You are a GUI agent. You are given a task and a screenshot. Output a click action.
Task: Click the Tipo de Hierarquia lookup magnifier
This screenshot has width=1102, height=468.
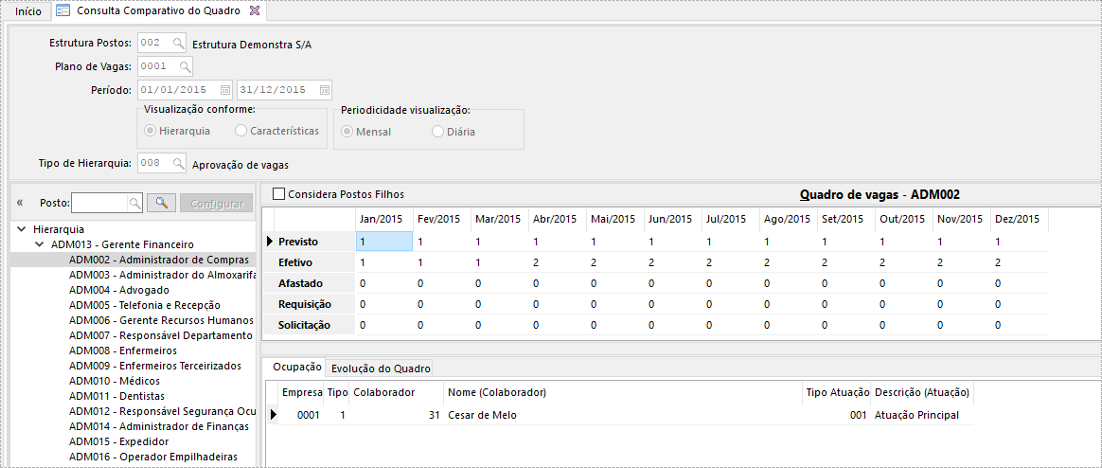[178, 162]
